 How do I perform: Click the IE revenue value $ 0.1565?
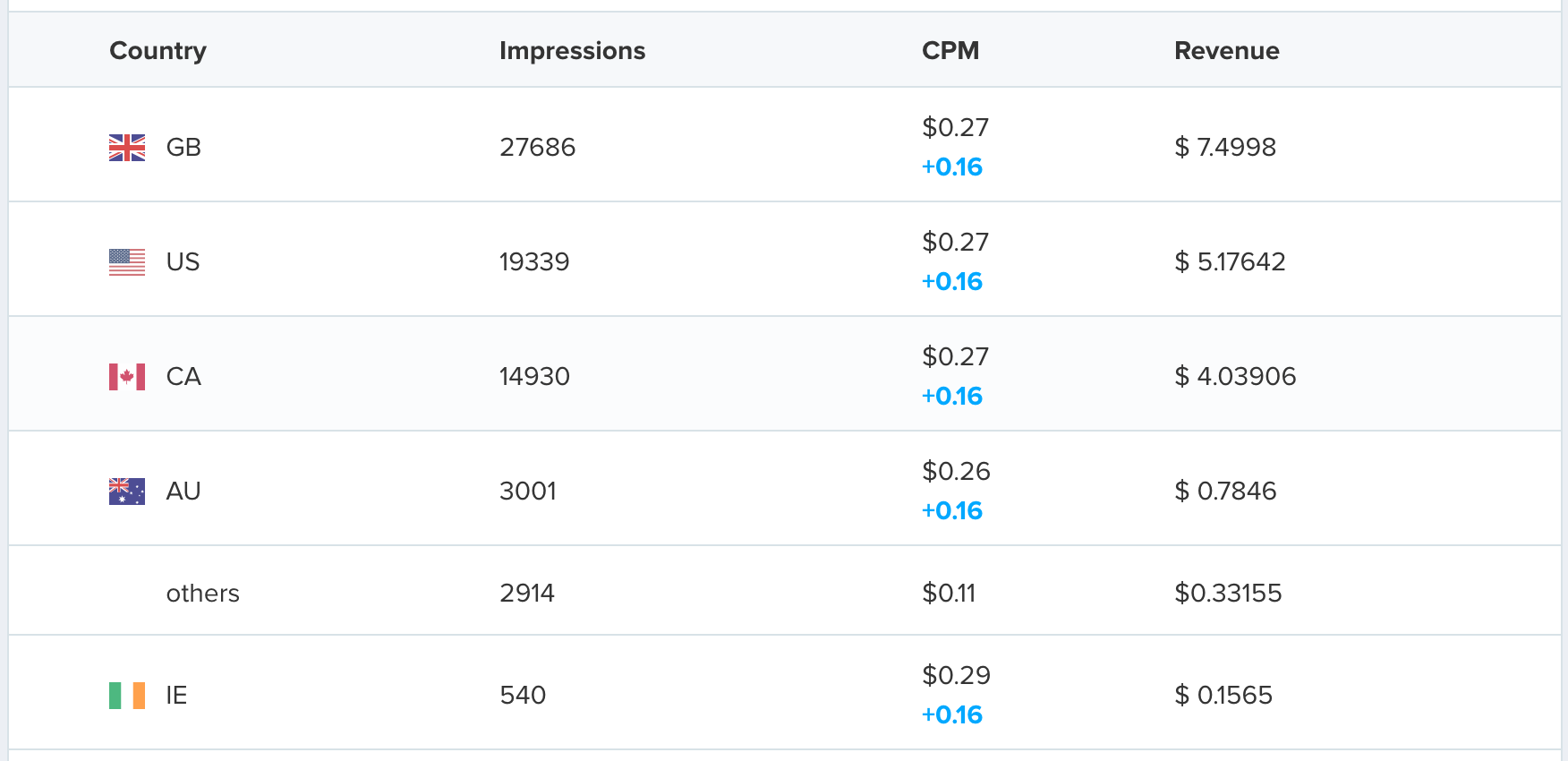[1223, 695]
